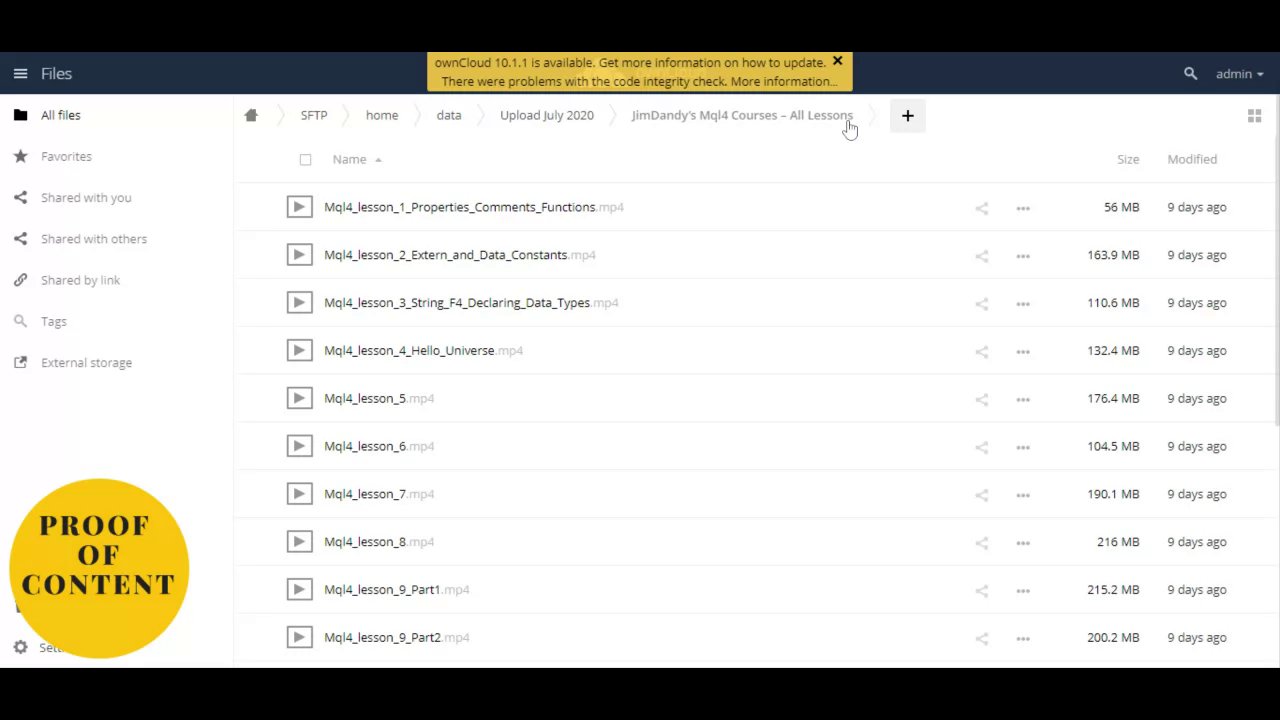
Task: Open more actions for Mql4_lesson_2 file
Action: 1023,256
